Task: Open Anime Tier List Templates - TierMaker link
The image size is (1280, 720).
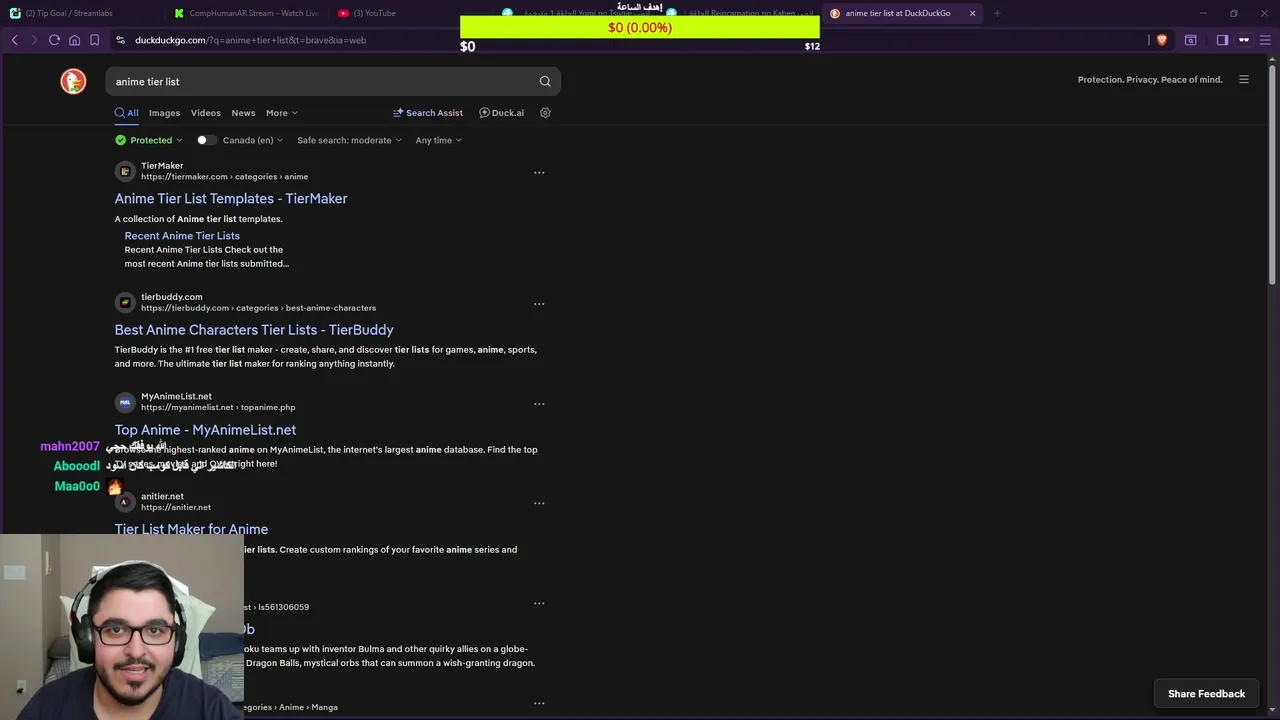Action: 231,198
